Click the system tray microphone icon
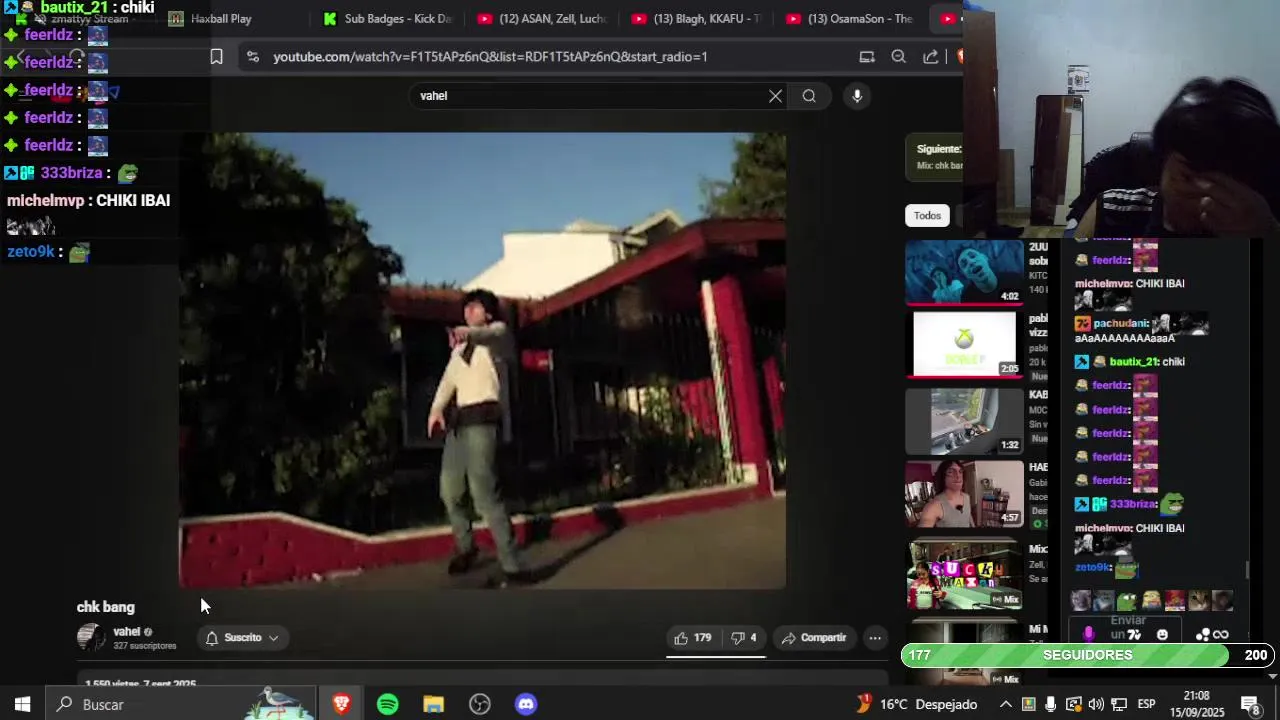 click(x=1050, y=704)
